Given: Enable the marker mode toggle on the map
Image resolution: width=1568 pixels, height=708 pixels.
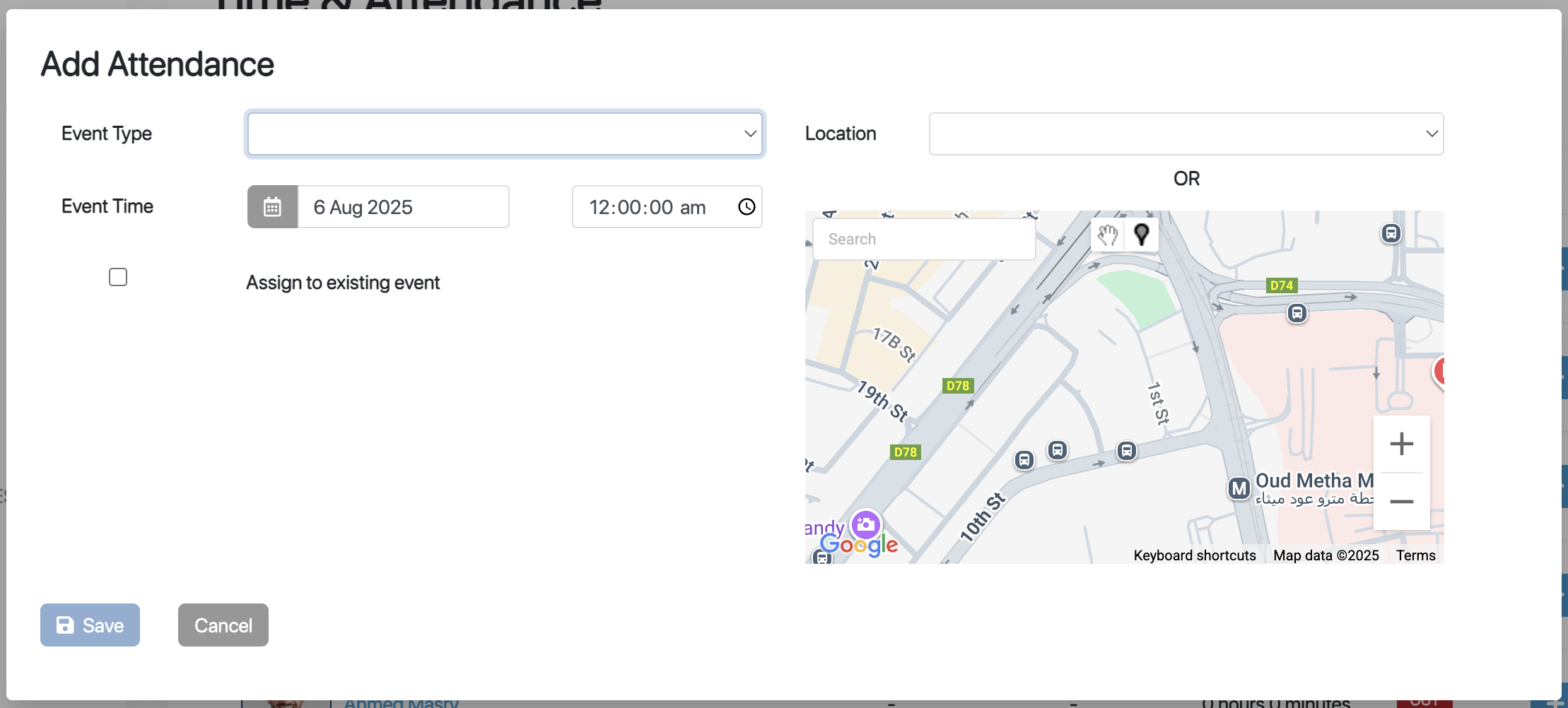Looking at the screenshot, I should 1142,234.
